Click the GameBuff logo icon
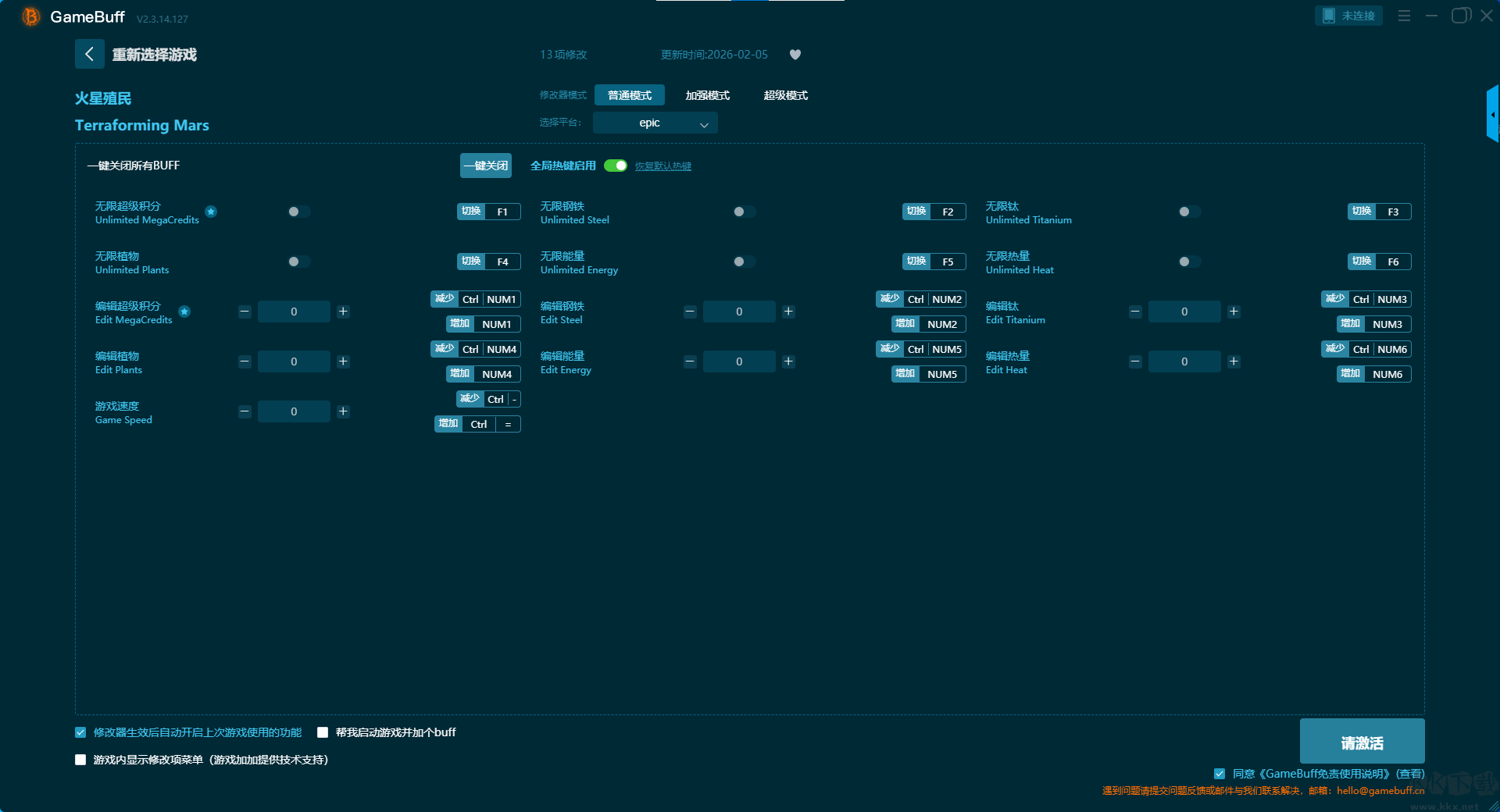 coord(30,16)
